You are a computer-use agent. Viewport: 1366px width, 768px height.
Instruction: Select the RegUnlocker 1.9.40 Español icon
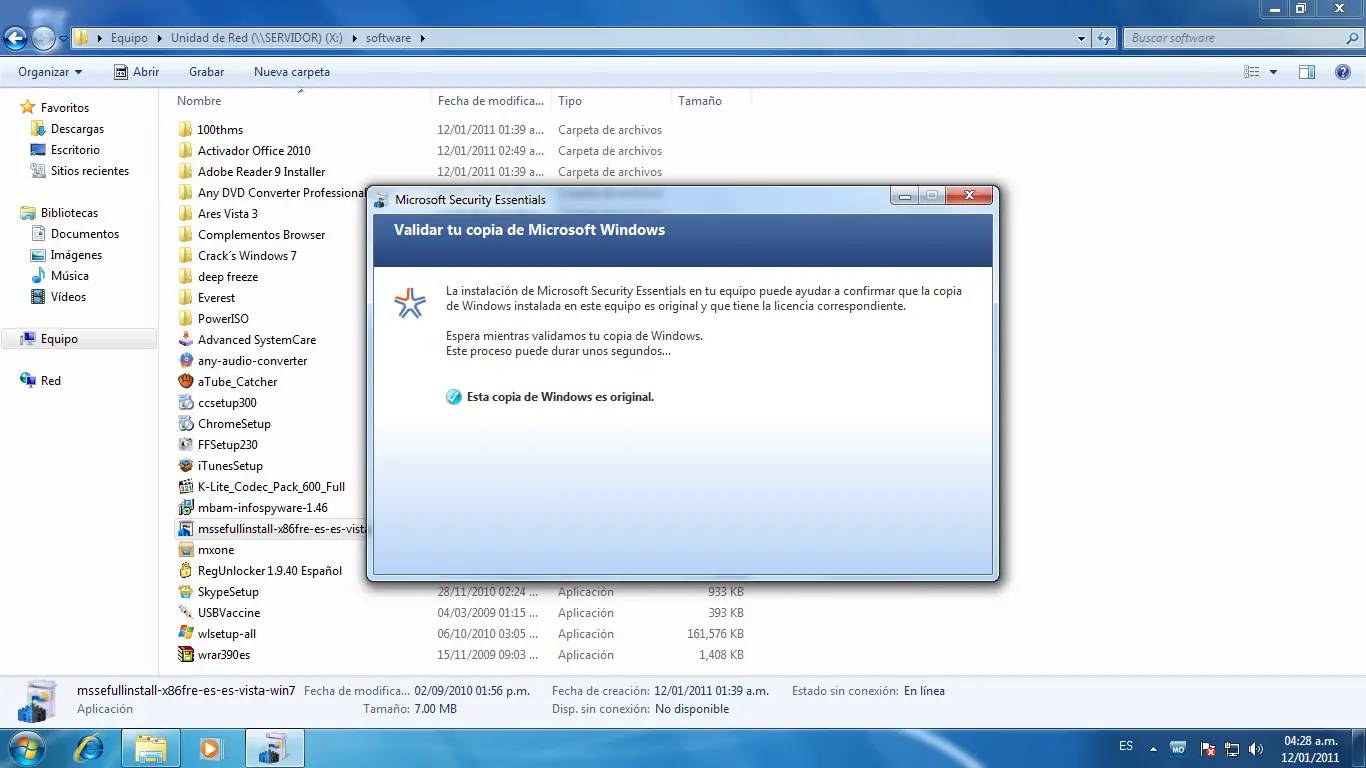click(185, 570)
